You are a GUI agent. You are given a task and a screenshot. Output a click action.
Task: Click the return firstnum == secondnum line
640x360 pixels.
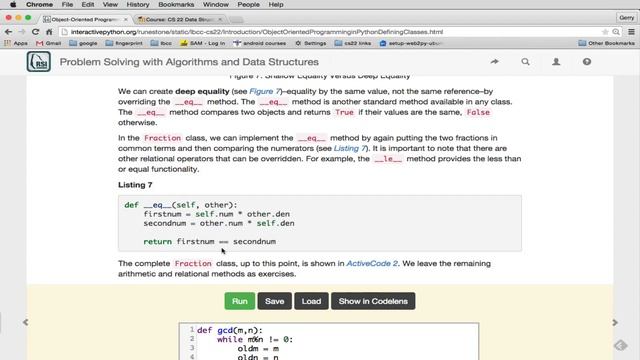pos(209,242)
